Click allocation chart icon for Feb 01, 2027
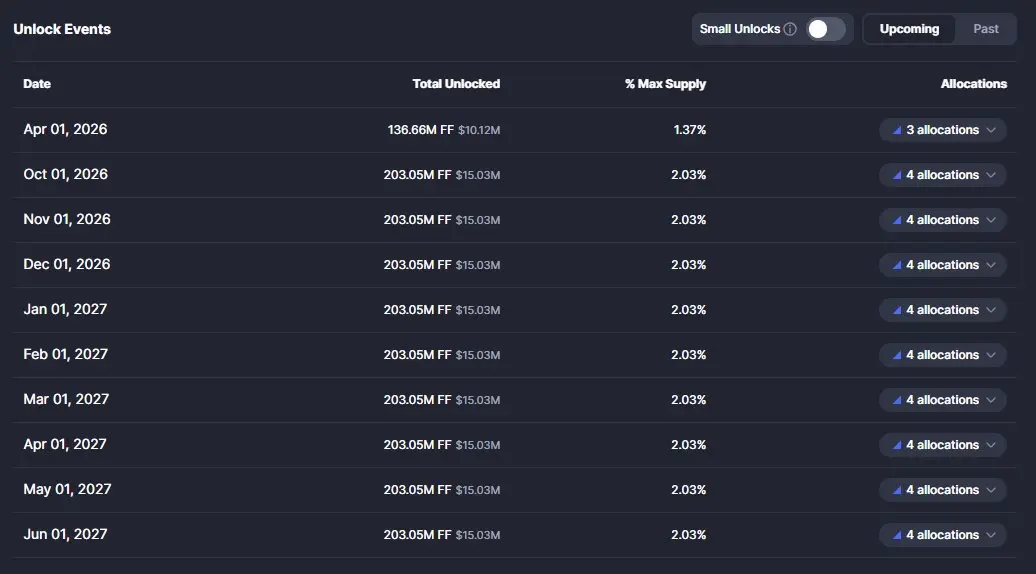Viewport: 1036px width, 574px height. 896,355
